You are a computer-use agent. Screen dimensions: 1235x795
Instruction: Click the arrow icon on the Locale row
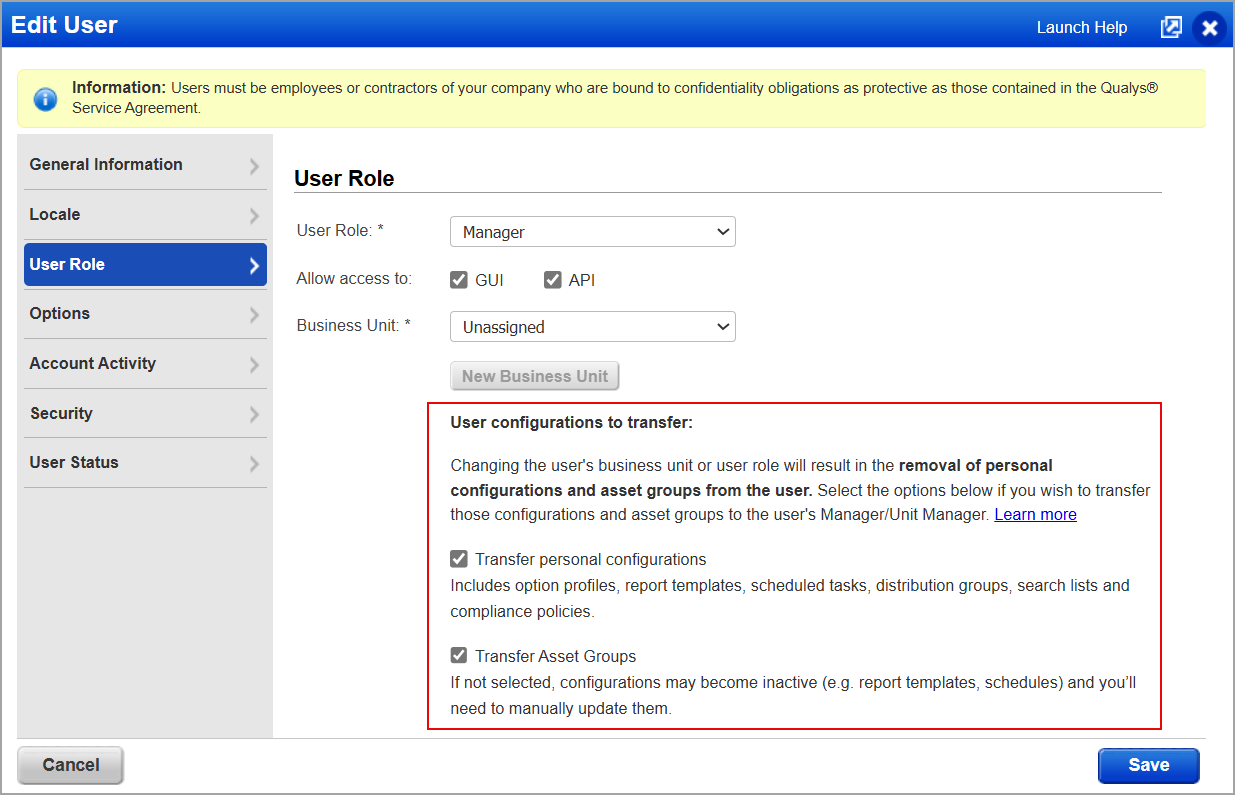[254, 214]
